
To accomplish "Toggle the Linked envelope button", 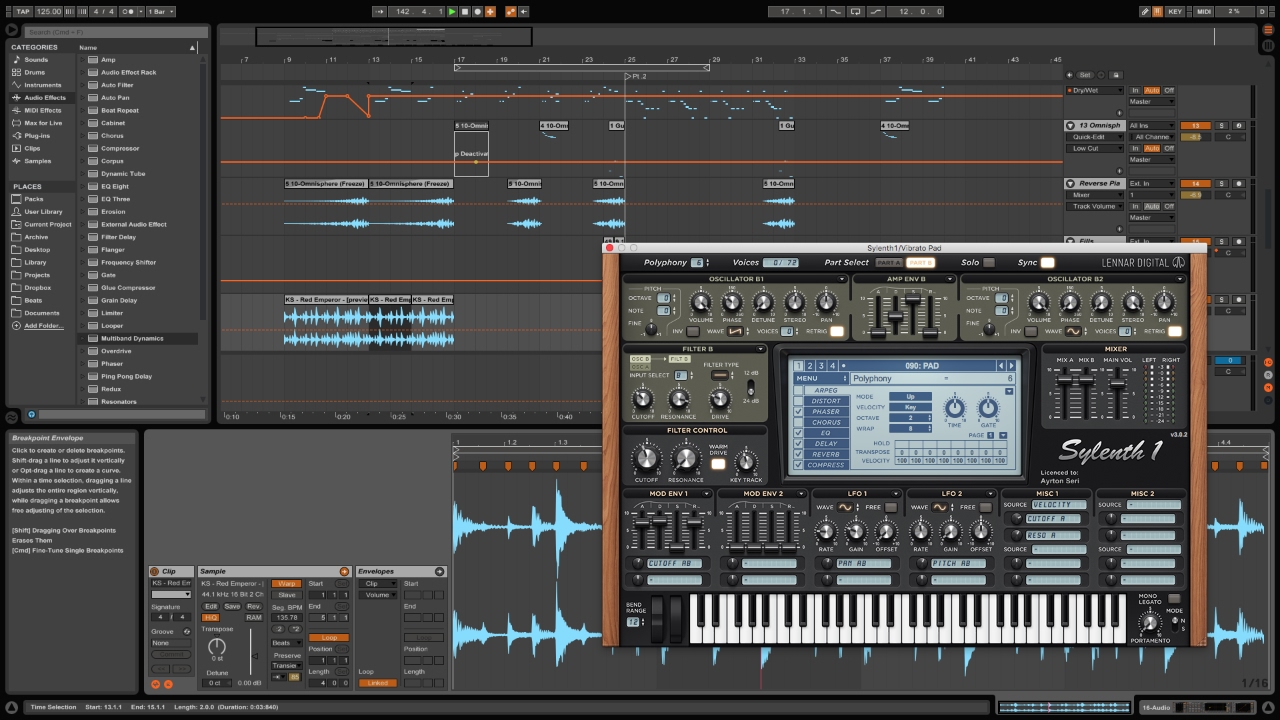I will 378,683.
